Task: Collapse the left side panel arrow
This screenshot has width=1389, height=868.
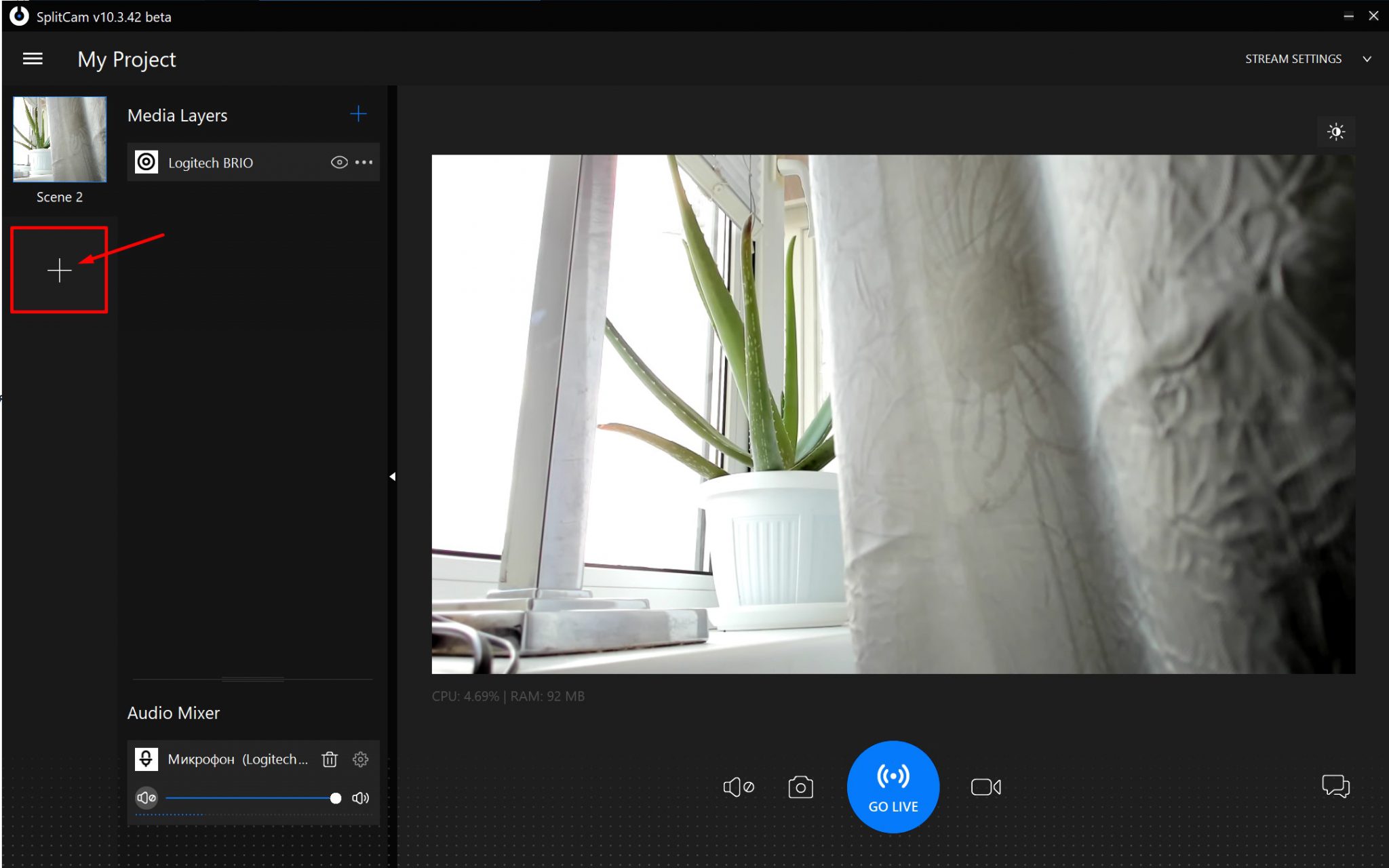Action: pos(392,477)
